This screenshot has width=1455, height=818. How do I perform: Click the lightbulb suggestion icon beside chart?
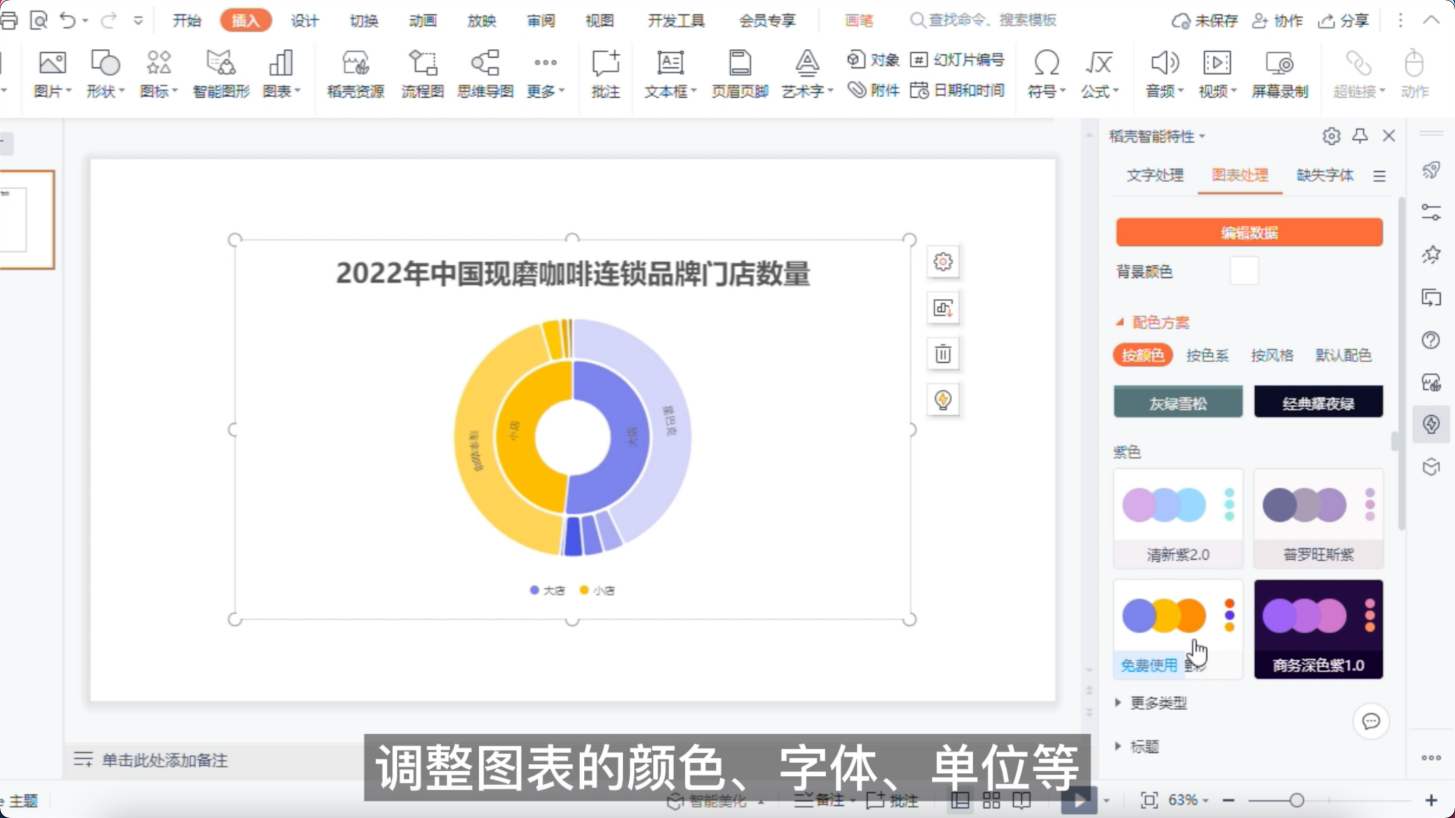coord(943,400)
